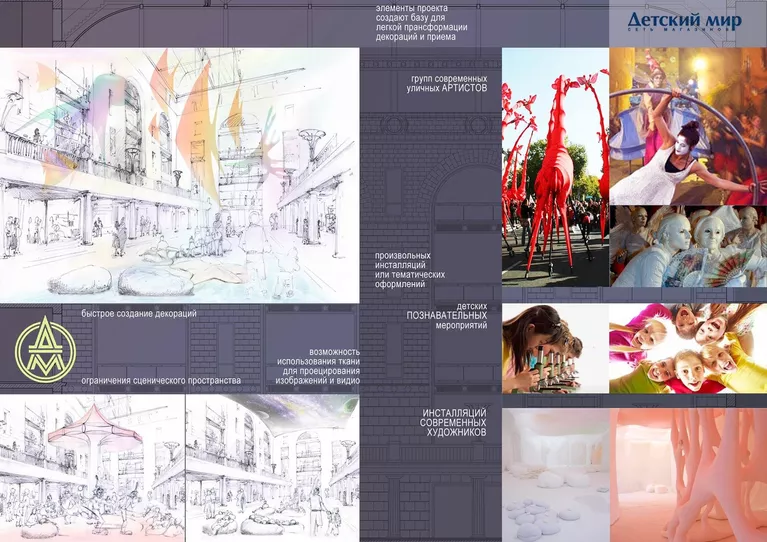
Task: Open the white pebble installation photo
Action: (x=556, y=475)
